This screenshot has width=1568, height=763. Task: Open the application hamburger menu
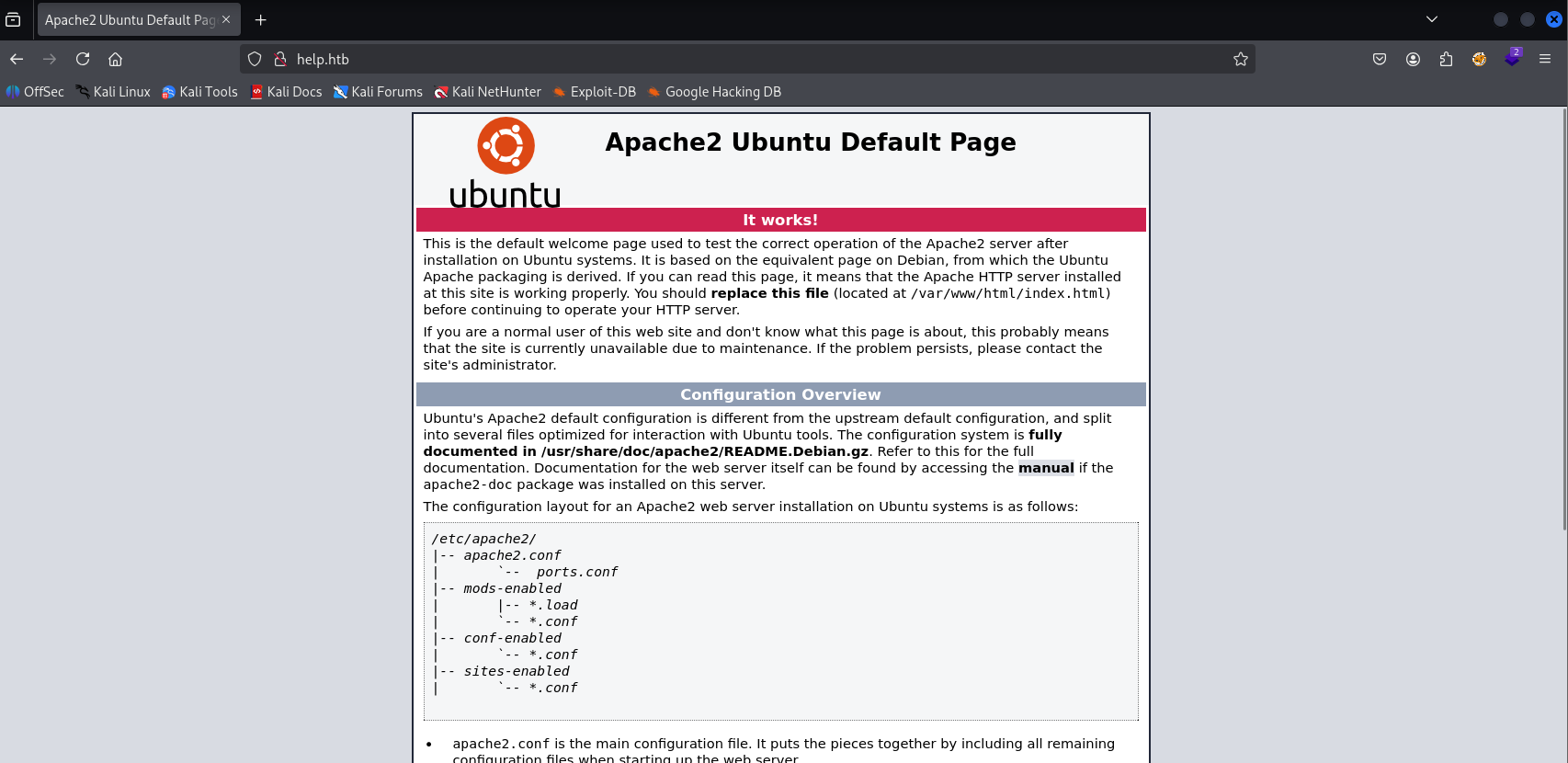tap(1545, 59)
